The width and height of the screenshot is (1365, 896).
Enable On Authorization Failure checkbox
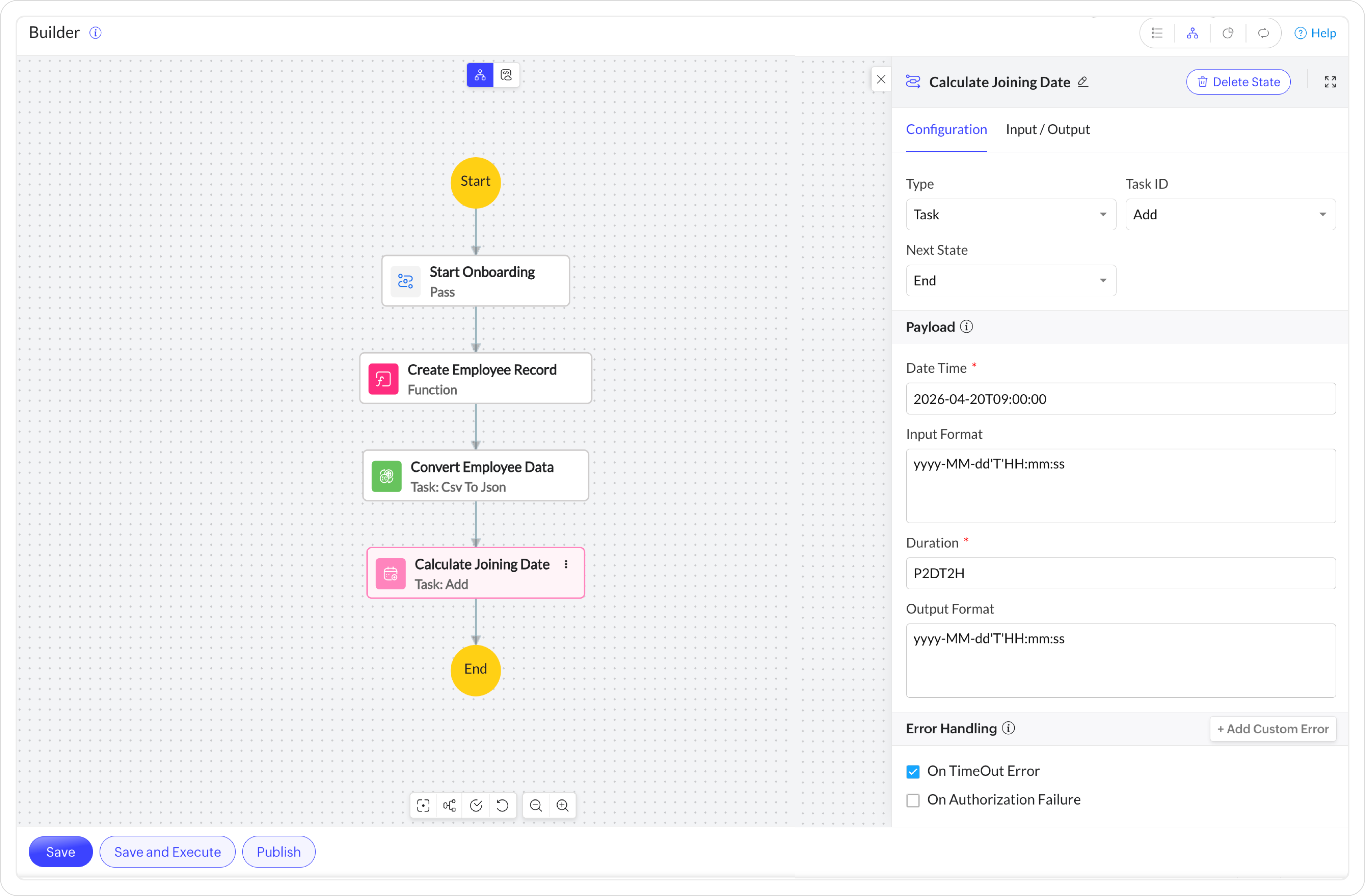tap(913, 800)
